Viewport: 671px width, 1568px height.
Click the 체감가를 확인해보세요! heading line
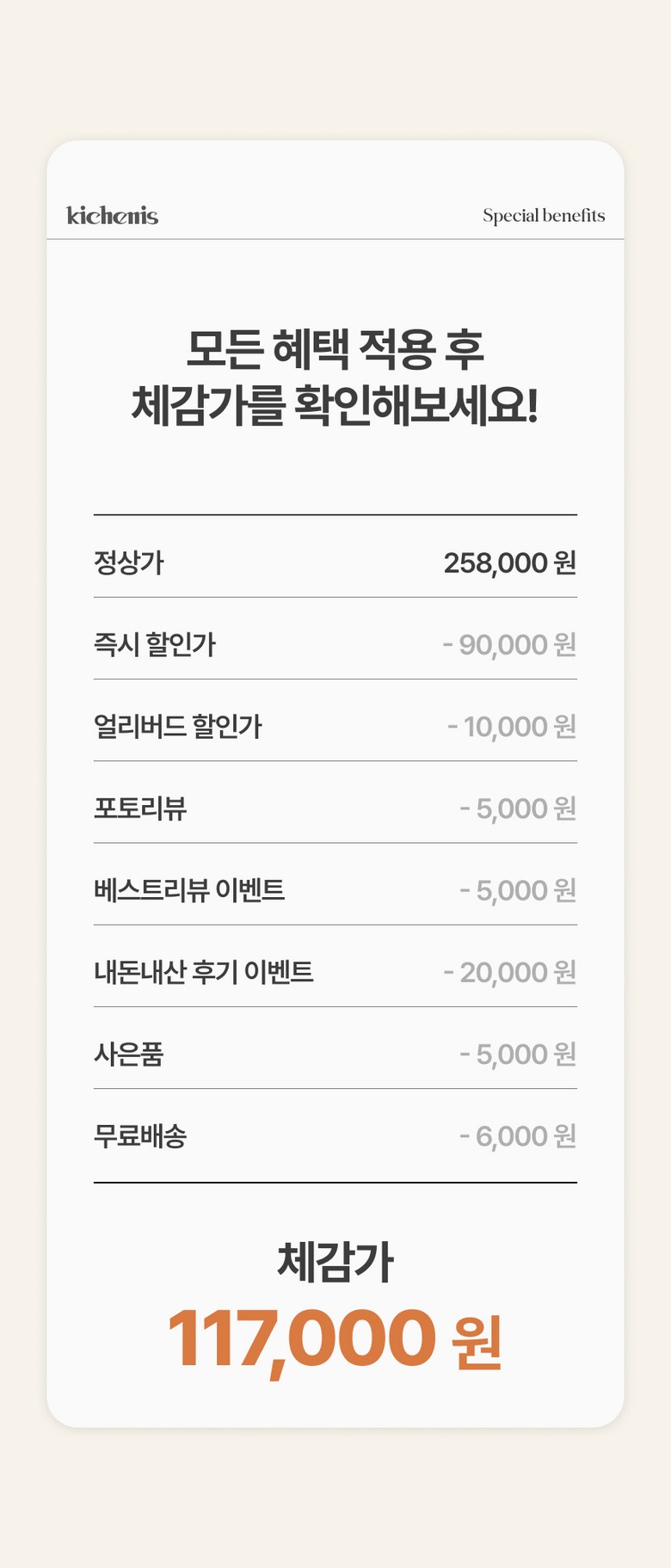(x=335, y=406)
